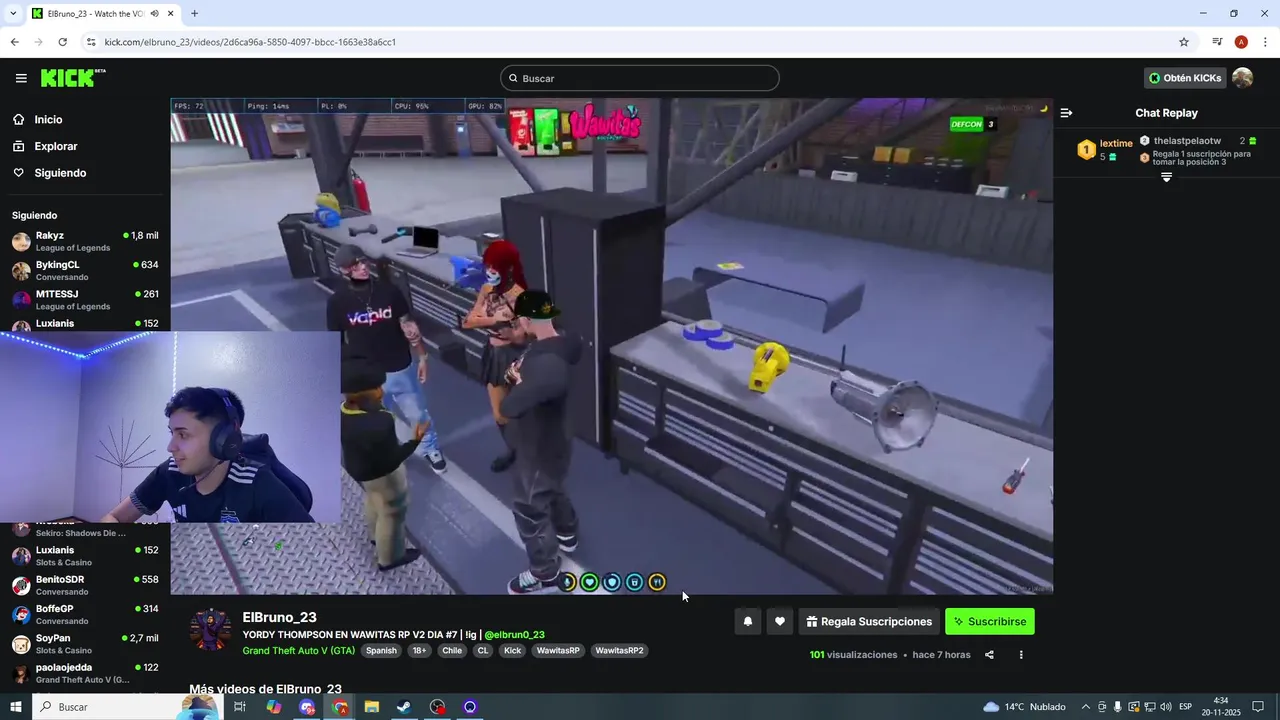Click the ElBruno_23 channel name
This screenshot has width=1280, height=720.
coord(279,617)
